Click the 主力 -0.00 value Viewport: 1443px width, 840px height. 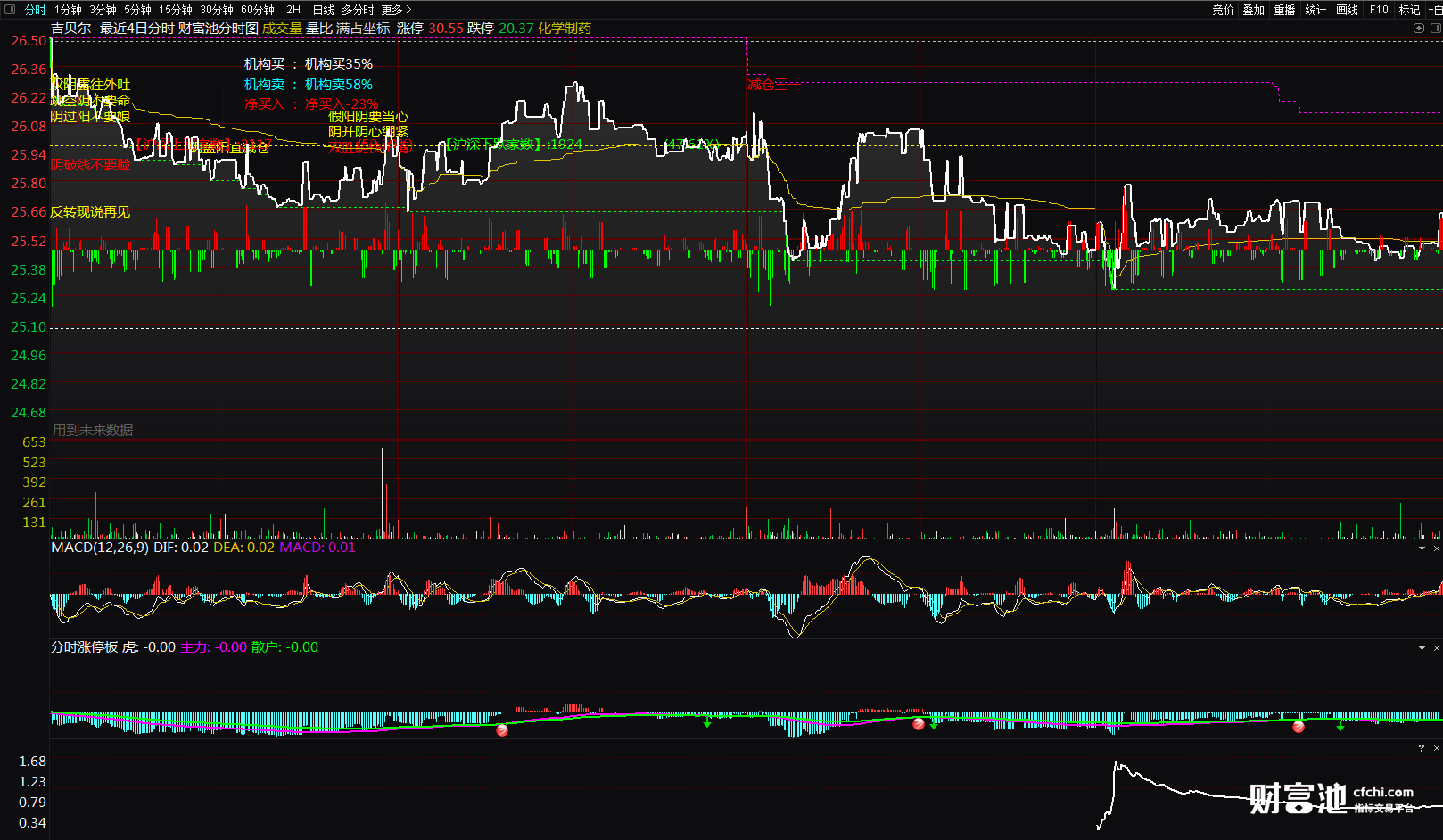pos(214,647)
